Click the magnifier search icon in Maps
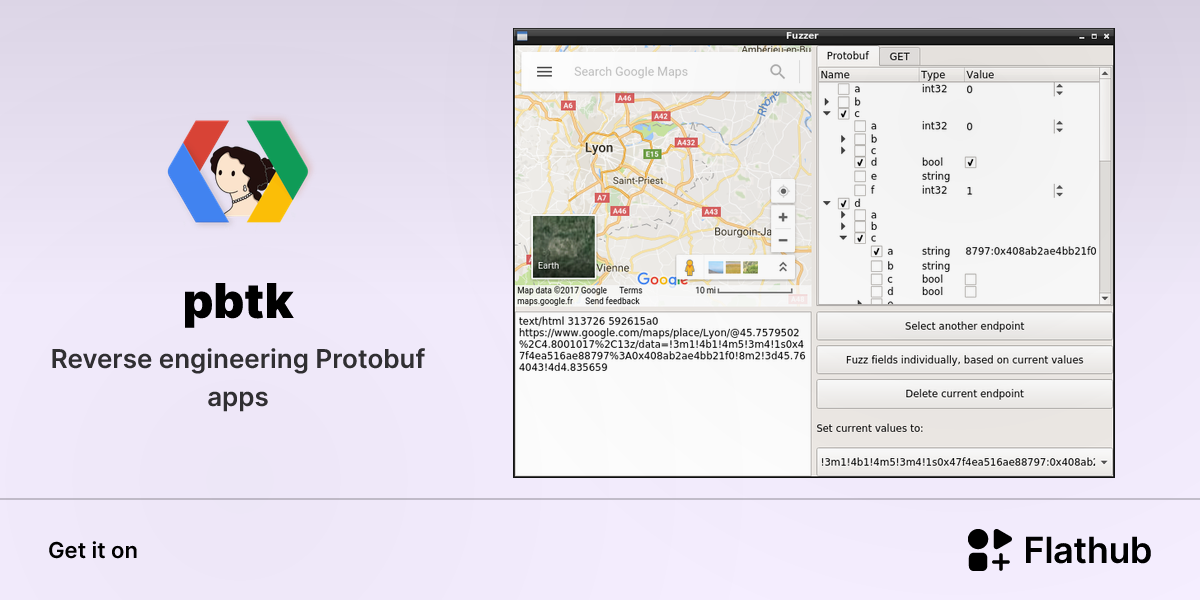The image size is (1200, 600). coord(777,71)
